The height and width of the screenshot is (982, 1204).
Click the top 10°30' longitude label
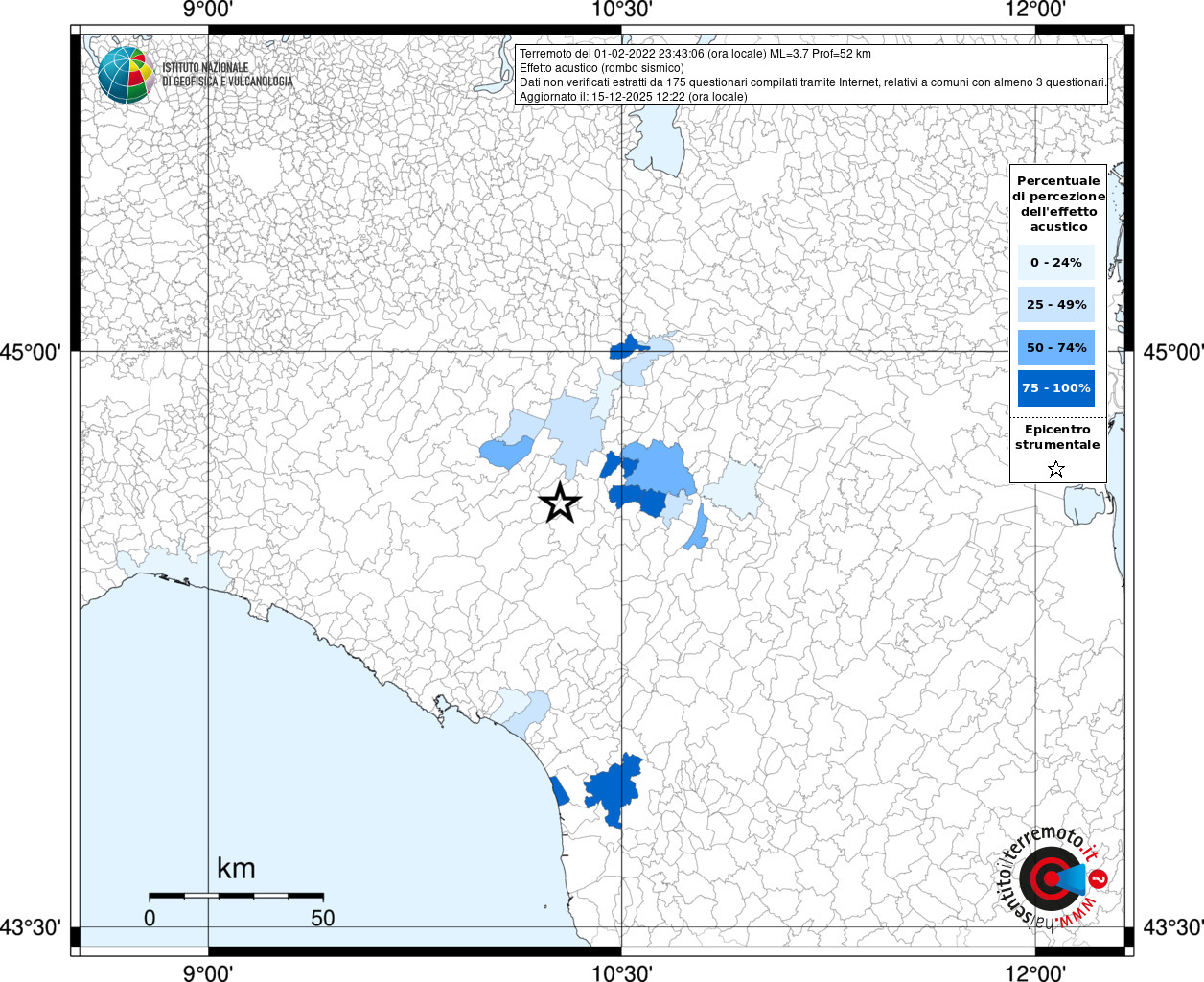coord(622,10)
